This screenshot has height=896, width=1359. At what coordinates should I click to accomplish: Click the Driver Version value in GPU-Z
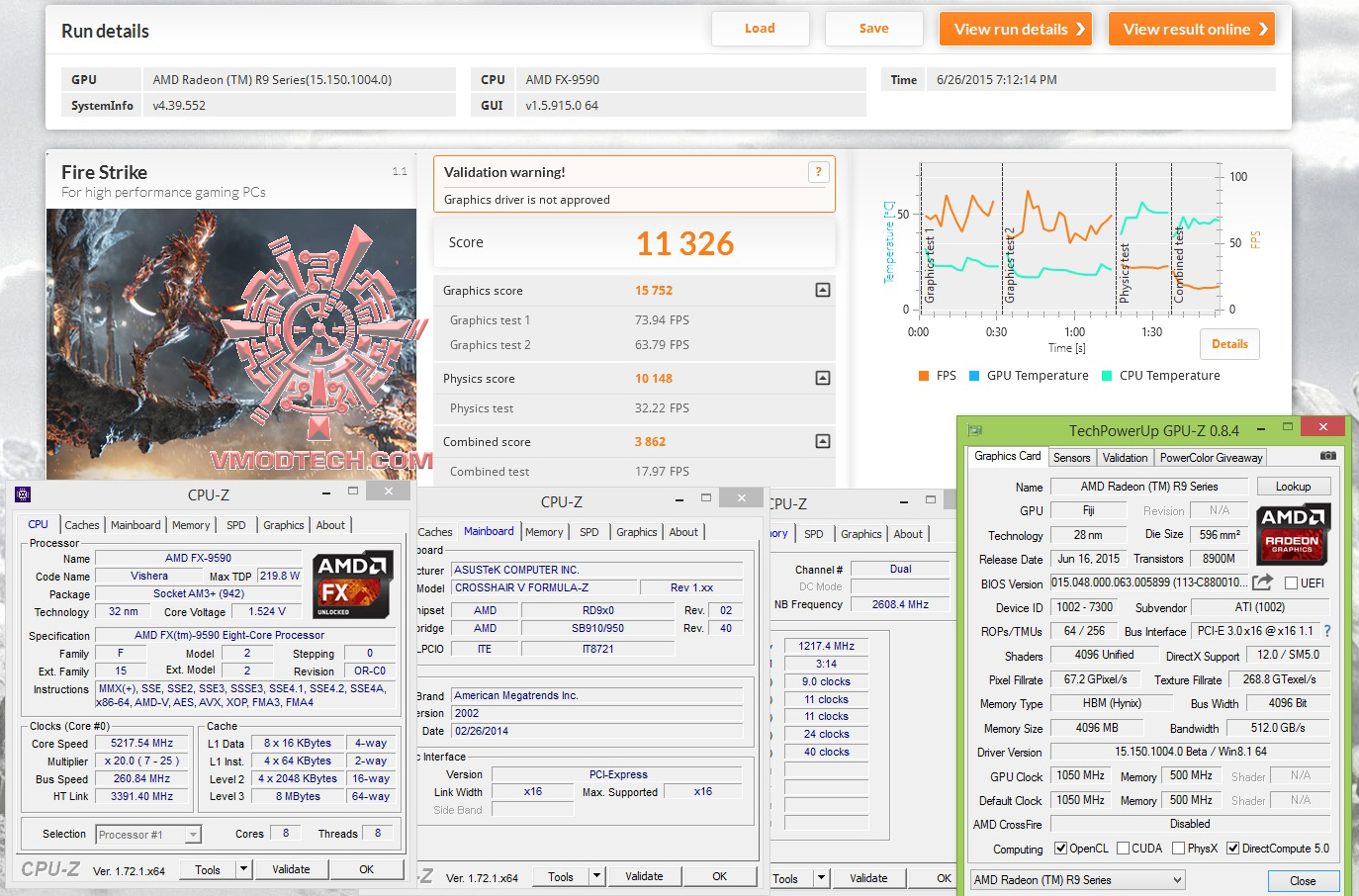(1190, 752)
